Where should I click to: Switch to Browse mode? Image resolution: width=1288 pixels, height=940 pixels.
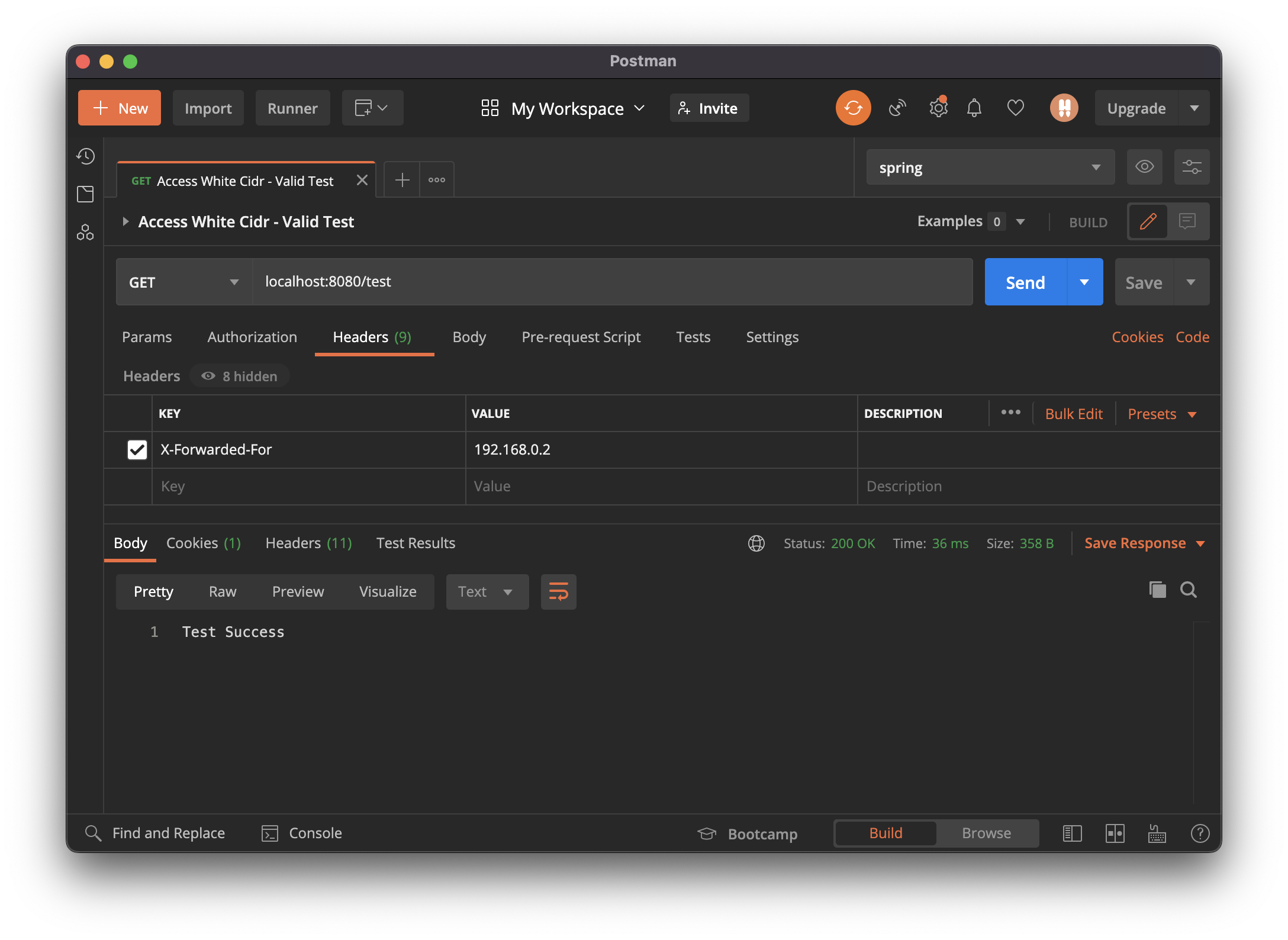point(986,833)
